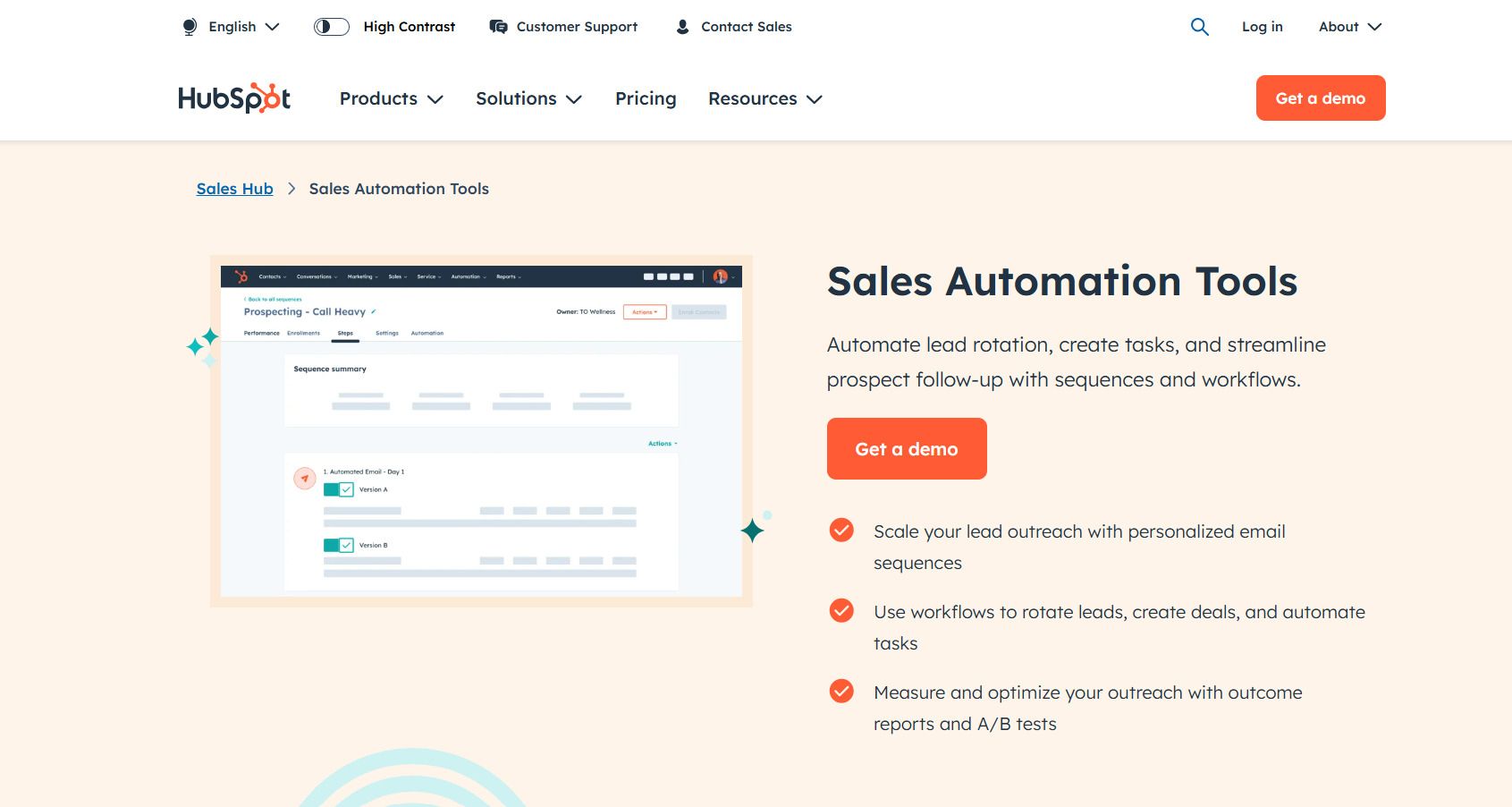
Task: Click the checkmark icon beside 'Use workflows to rotate leads'
Action: pos(841,611)
